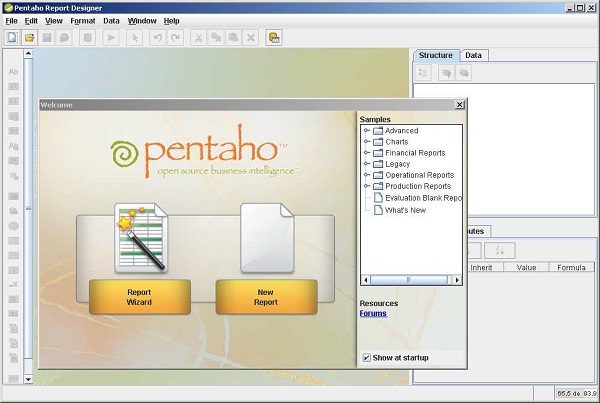This screenshot has width=600, height=403.
Task: Click the Undo toolbar icon
Action: tap(158, 38)
